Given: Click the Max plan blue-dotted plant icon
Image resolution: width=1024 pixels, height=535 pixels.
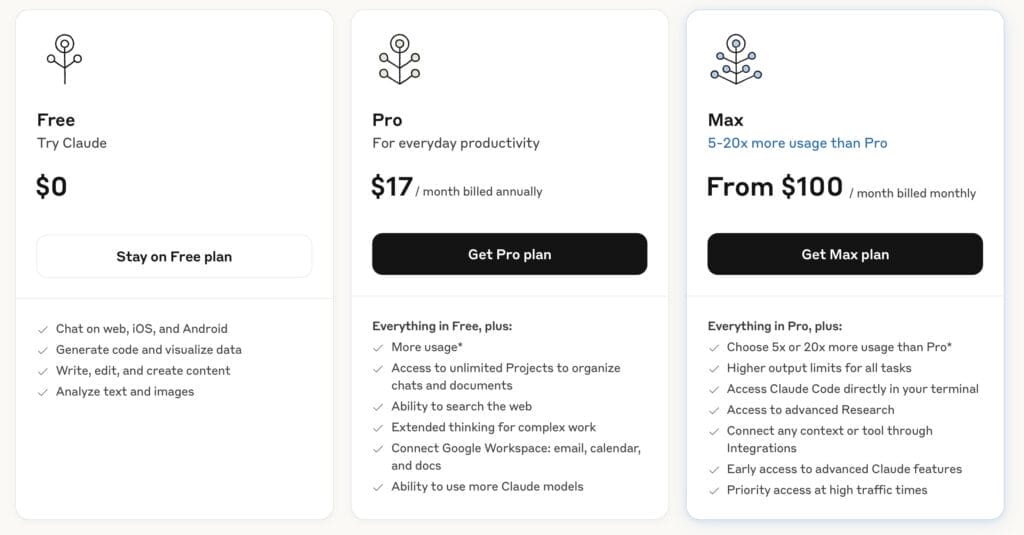Looking at the screenshot, I should pos(736,59).
